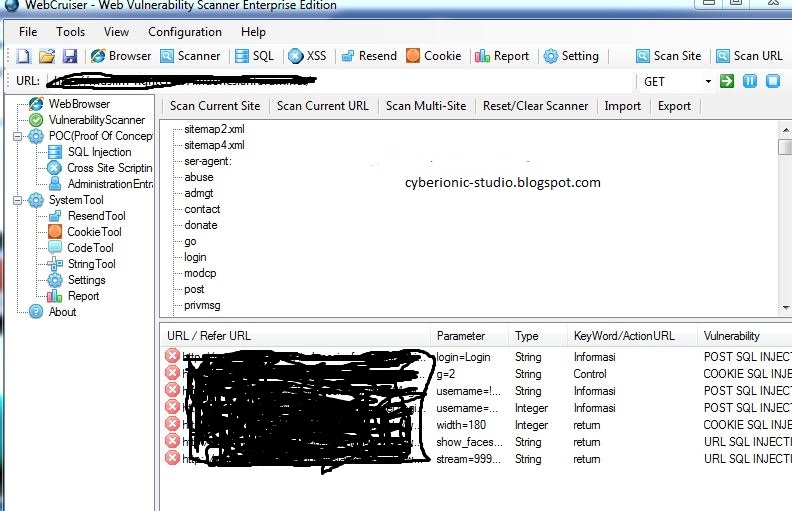
Task: Open the Configuration menu
Action: [x=185, y=32]
